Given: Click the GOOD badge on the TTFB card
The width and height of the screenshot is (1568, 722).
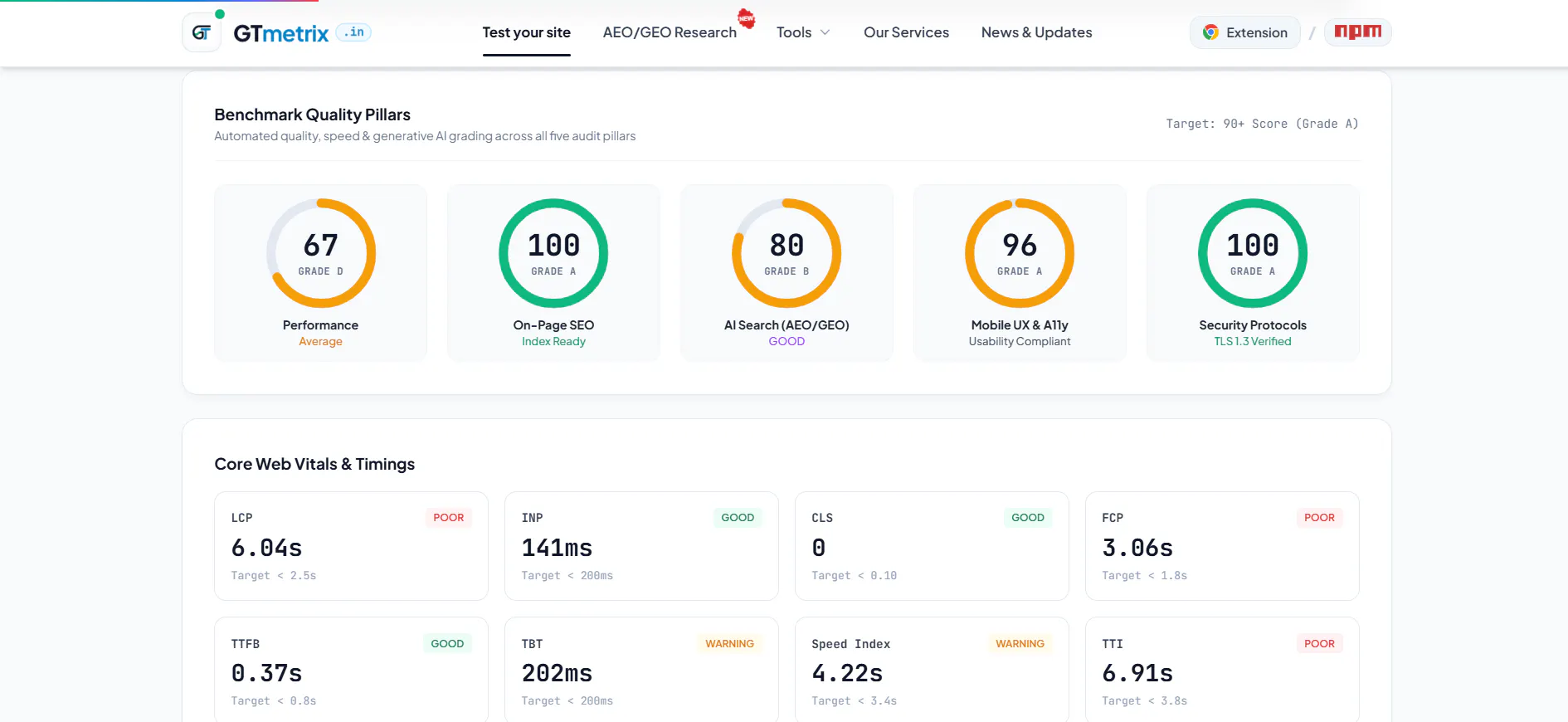Looking at the screenshot, I should 447,644.
